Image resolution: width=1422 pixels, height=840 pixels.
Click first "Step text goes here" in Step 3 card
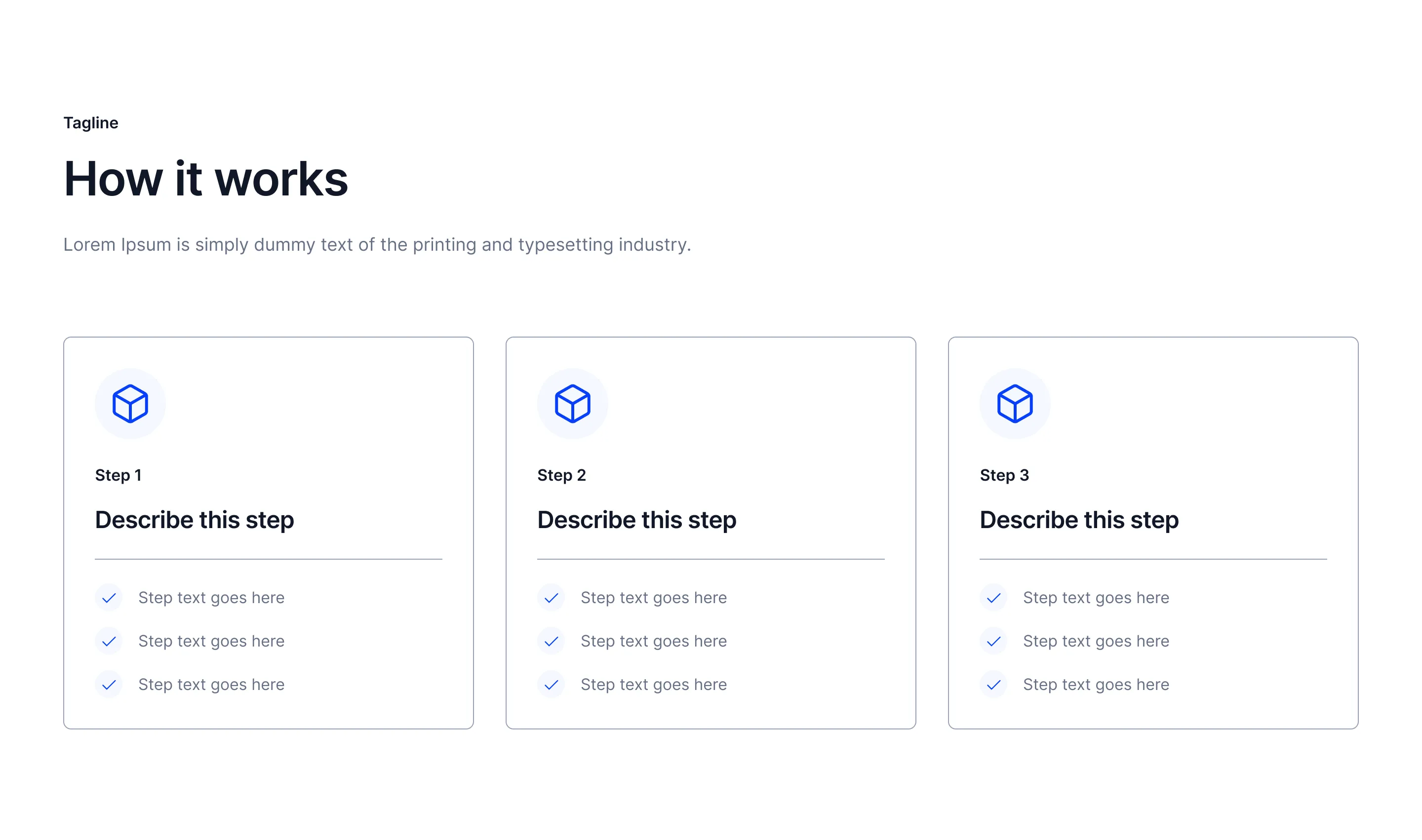pyautogui.click(x=1096, y=598)
